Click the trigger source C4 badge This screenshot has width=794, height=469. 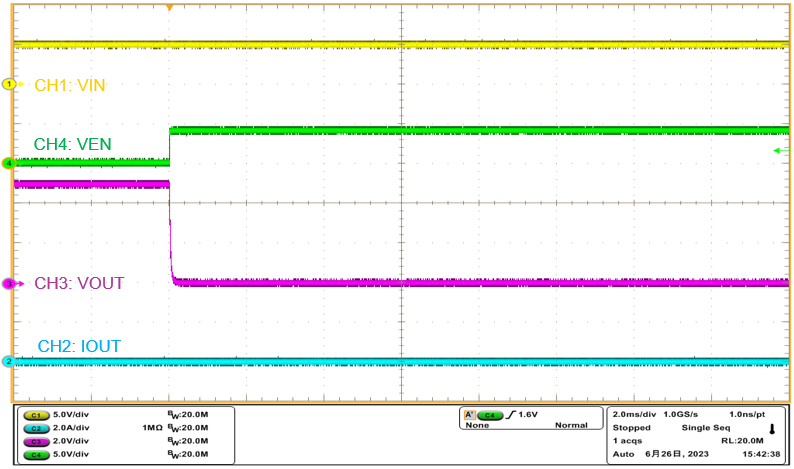tap(489, 414)
